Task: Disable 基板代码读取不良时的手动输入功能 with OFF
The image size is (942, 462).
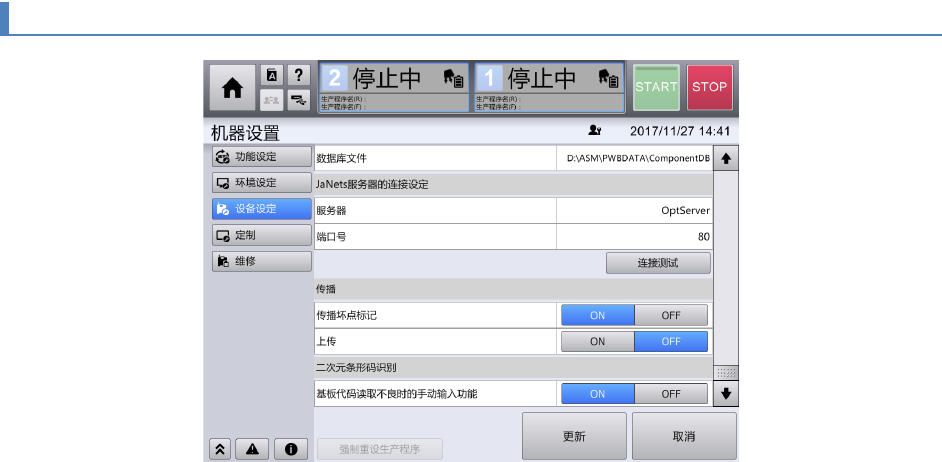Action: [x=671, y=394]
